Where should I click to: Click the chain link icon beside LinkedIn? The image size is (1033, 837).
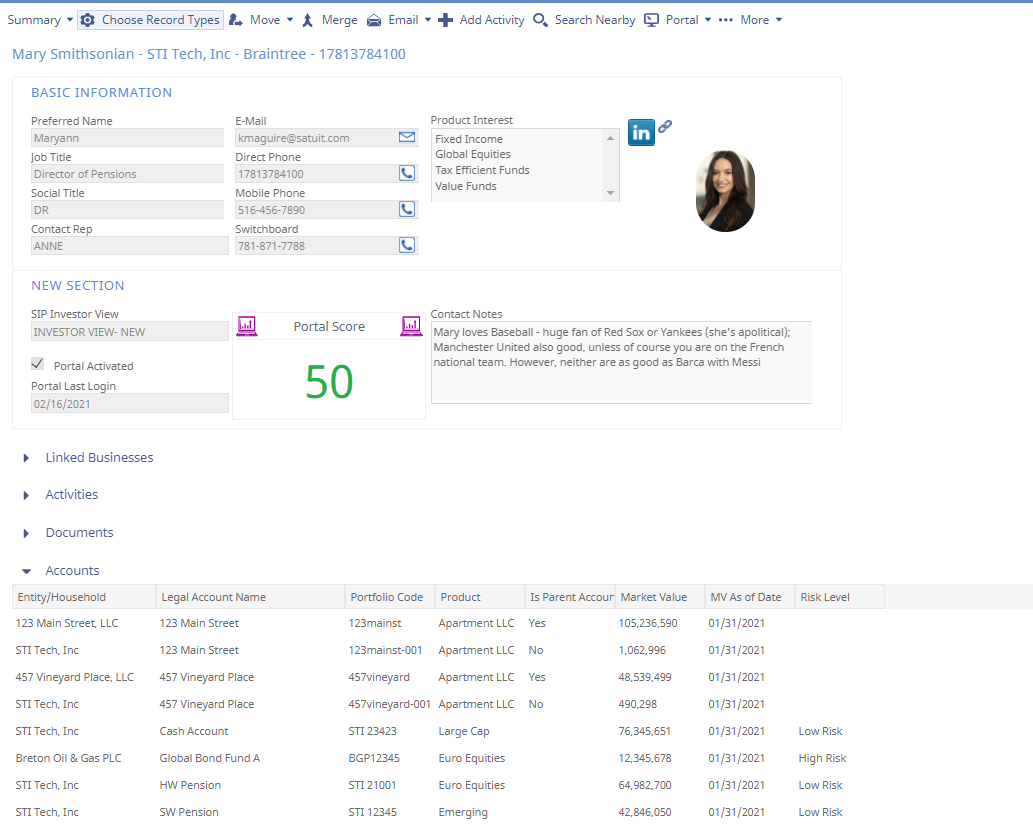pyautogui.click(x=665, y=127)
